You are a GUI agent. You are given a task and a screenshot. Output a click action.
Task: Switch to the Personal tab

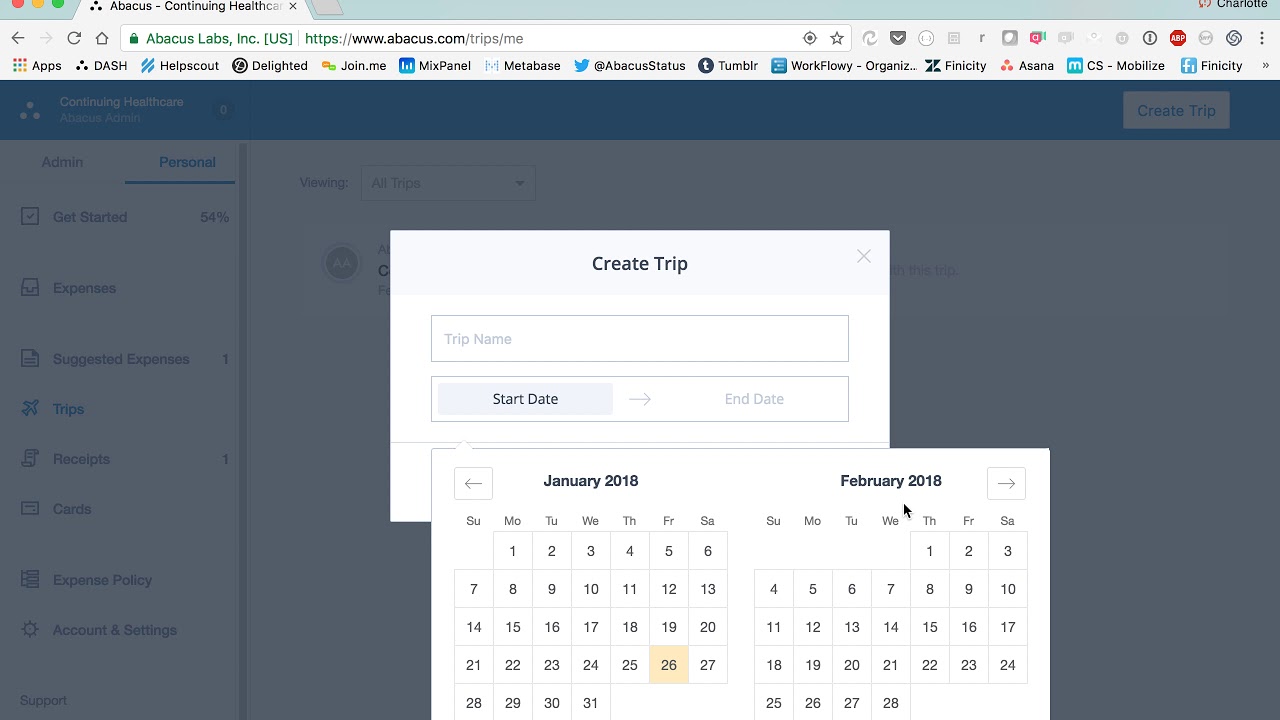pos(187,162)
